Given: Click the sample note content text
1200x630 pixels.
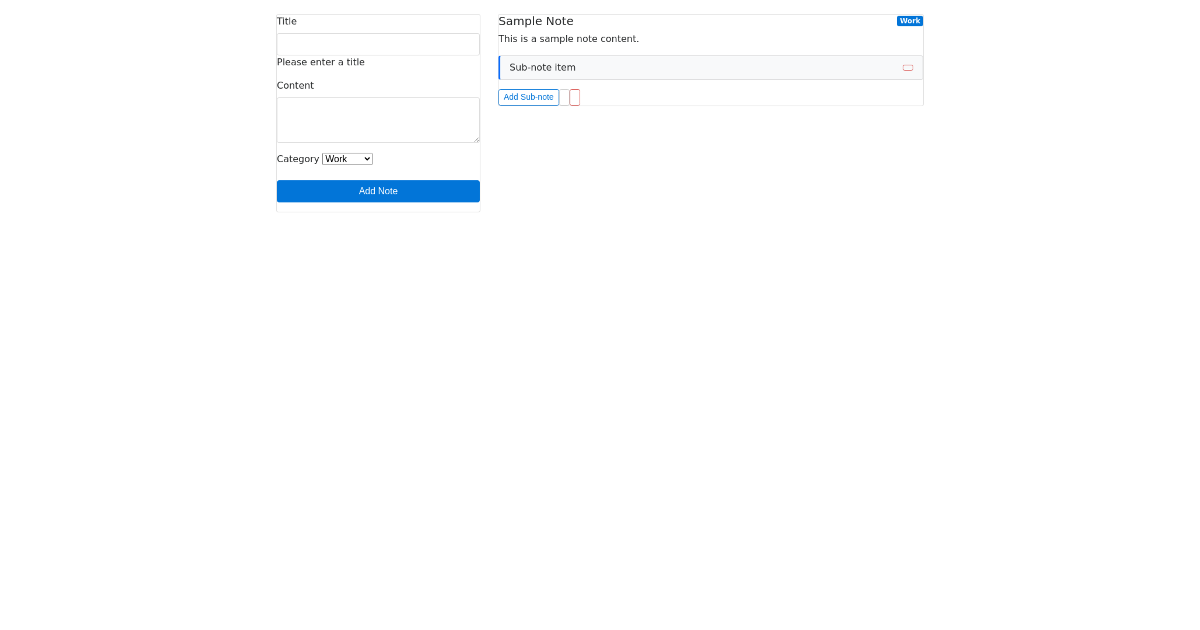Looking at the screenshot, I should click(568, 38).
